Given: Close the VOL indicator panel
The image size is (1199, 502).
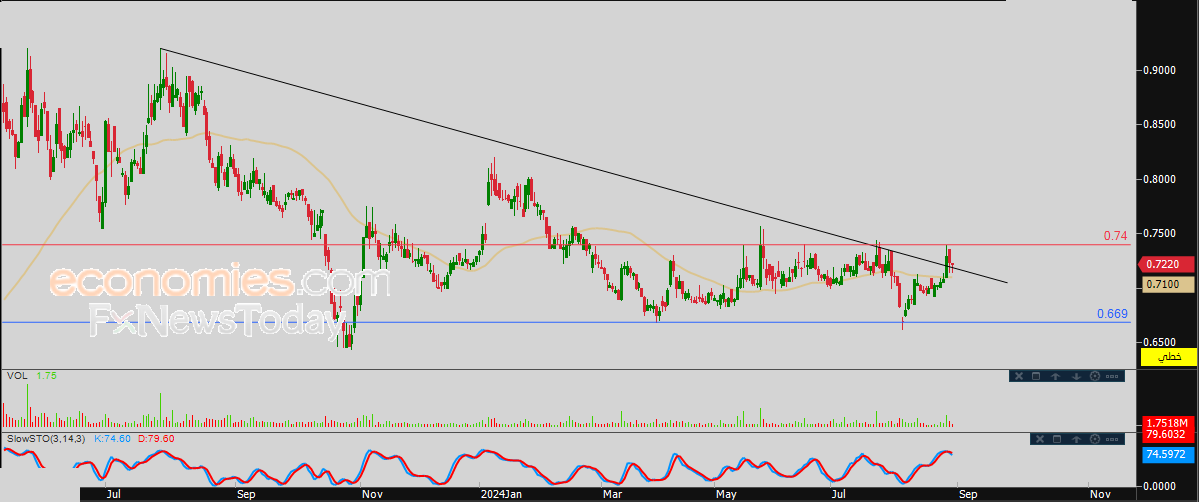Looking at the screenshot, I should [x=1018, y=376].
